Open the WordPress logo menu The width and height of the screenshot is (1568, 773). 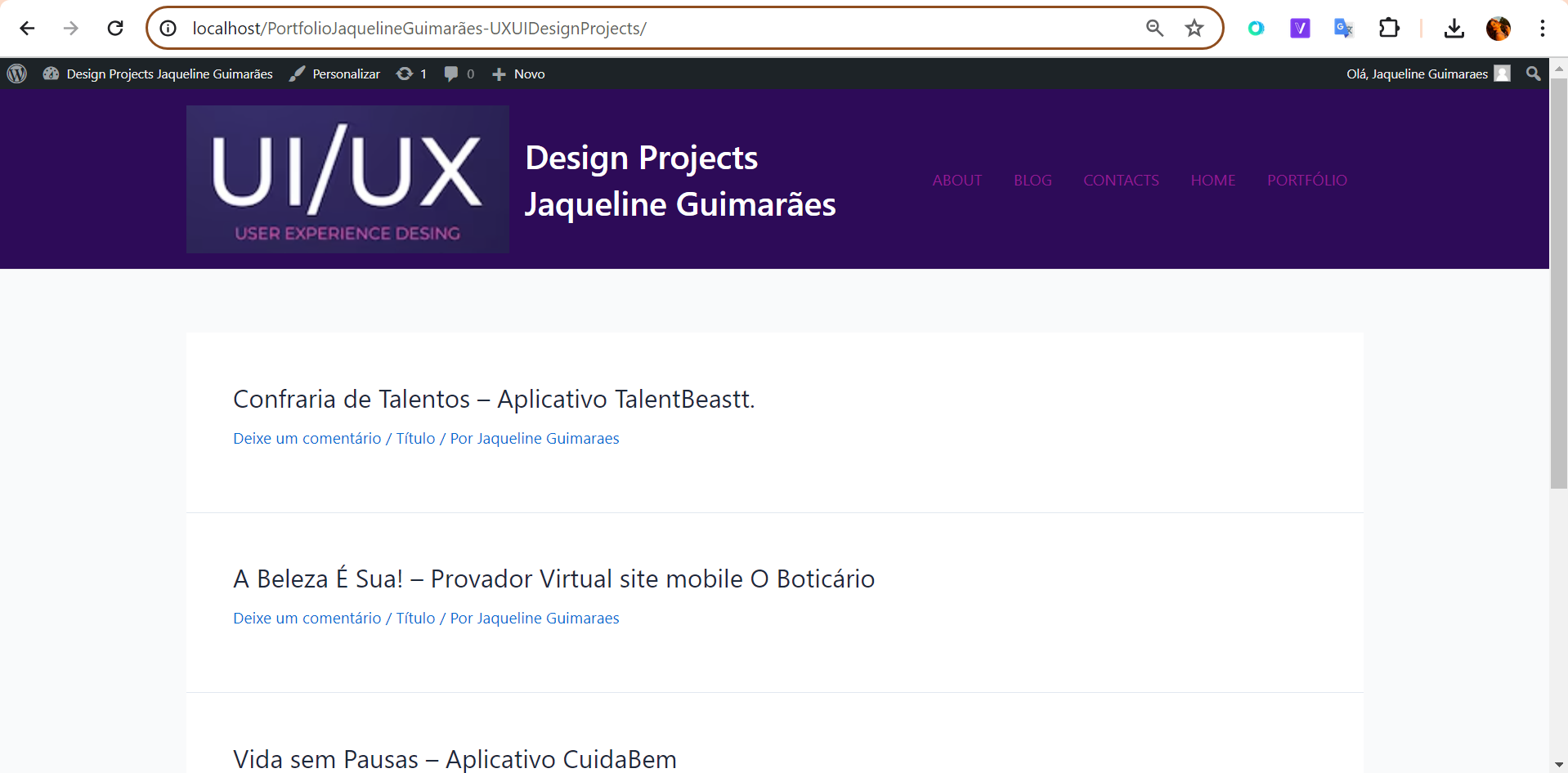[x=17, y=74]
